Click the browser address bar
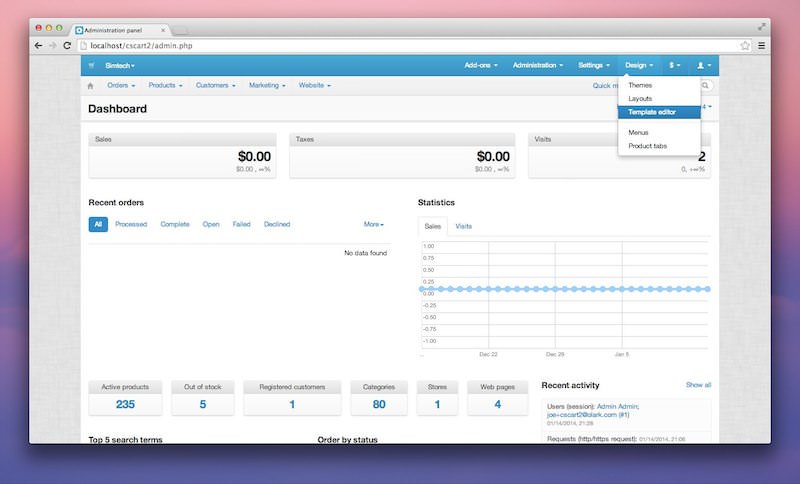The width and height of the screenshot is (800, 484). click(400, 46)
